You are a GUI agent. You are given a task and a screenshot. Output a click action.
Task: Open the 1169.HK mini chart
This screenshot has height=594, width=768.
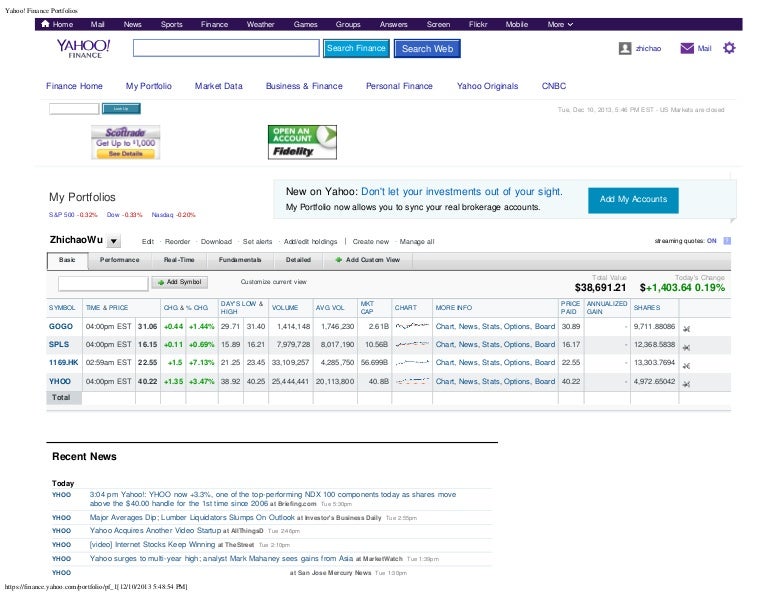[x=412, y=362]
